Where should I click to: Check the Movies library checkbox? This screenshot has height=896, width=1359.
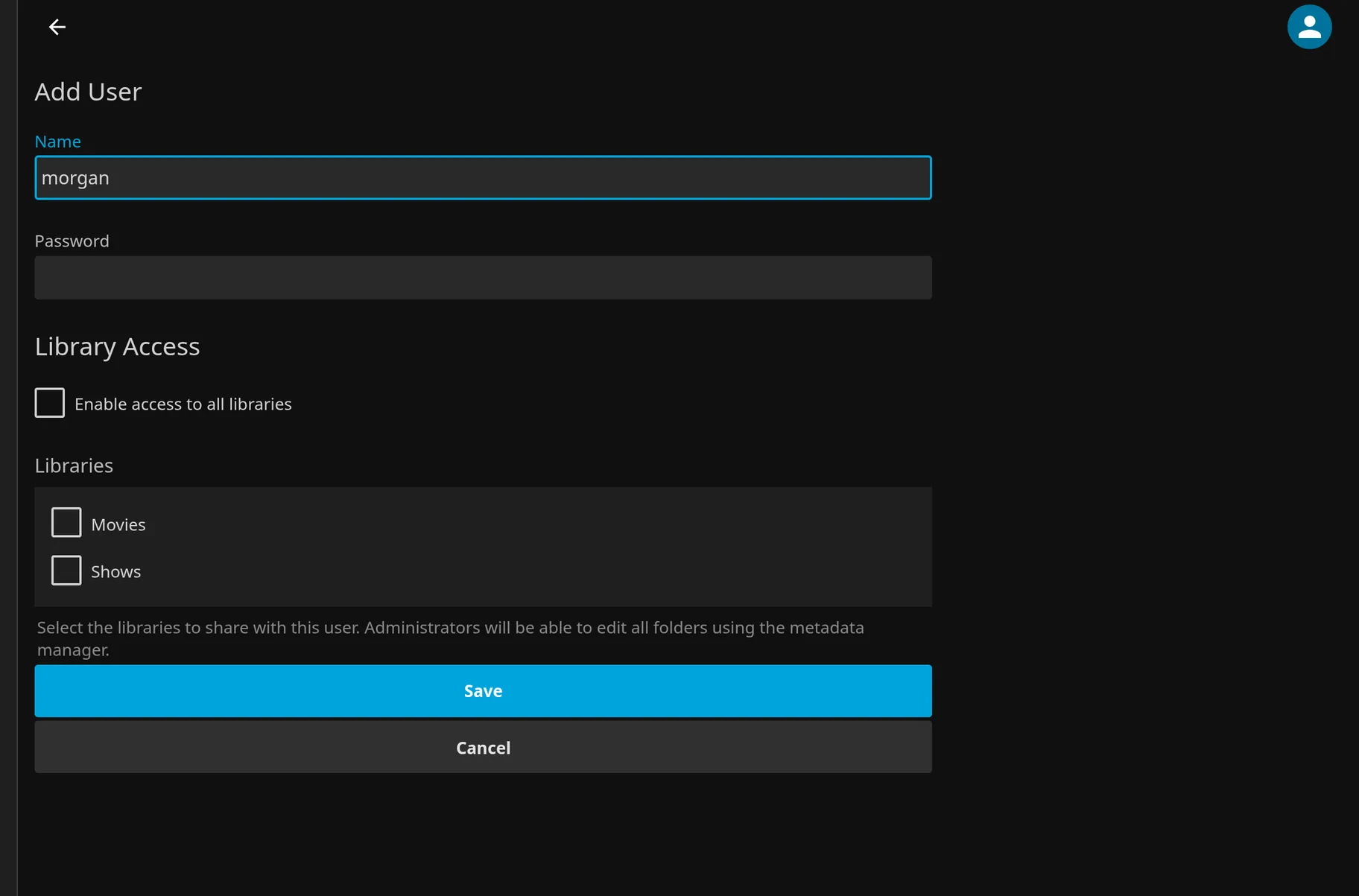pos(66,523)
